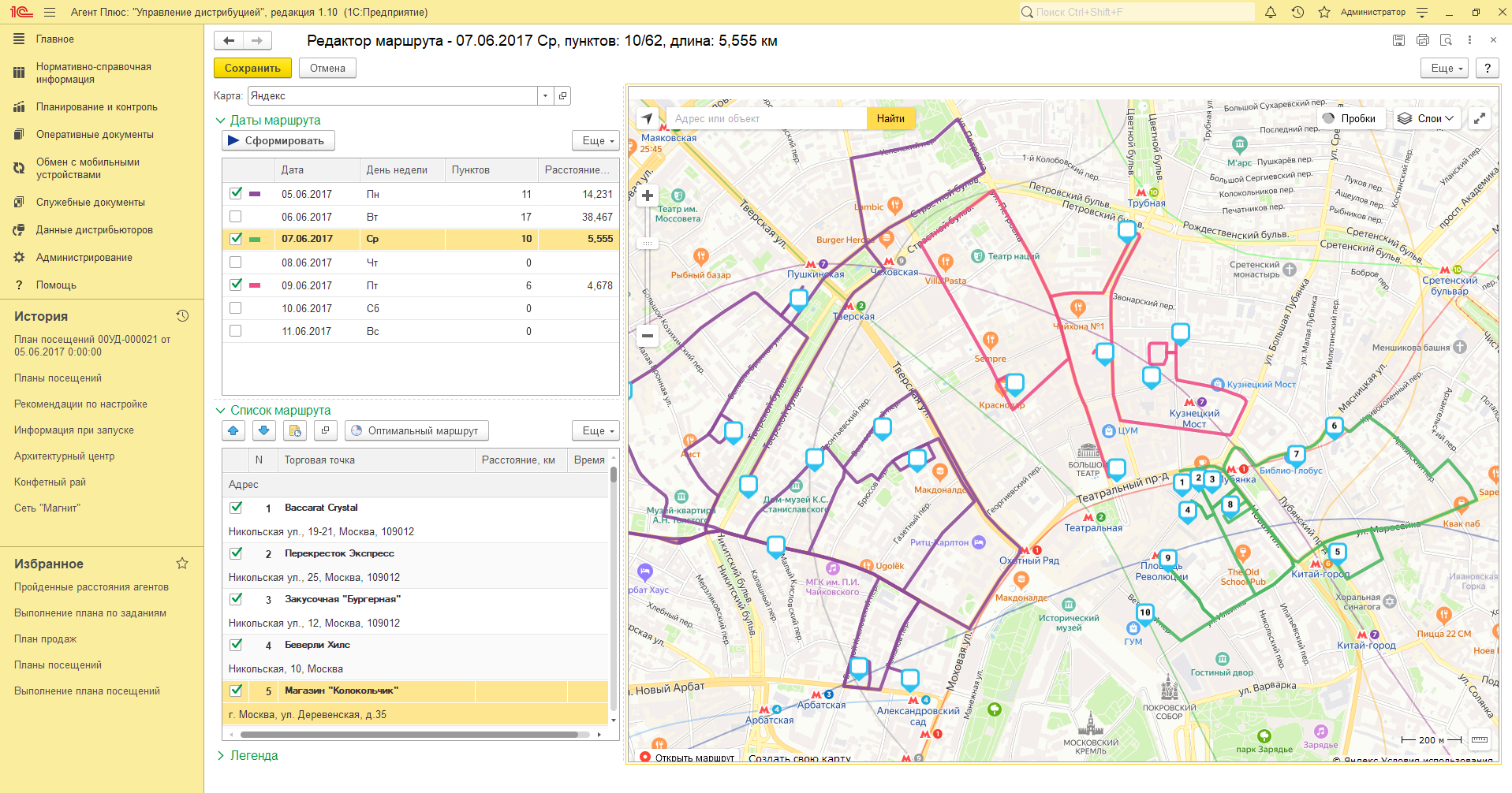Expand the map to fullscreen
Image resolution: width=1512 pixels, height=793 pixels.
[1480, 118]
